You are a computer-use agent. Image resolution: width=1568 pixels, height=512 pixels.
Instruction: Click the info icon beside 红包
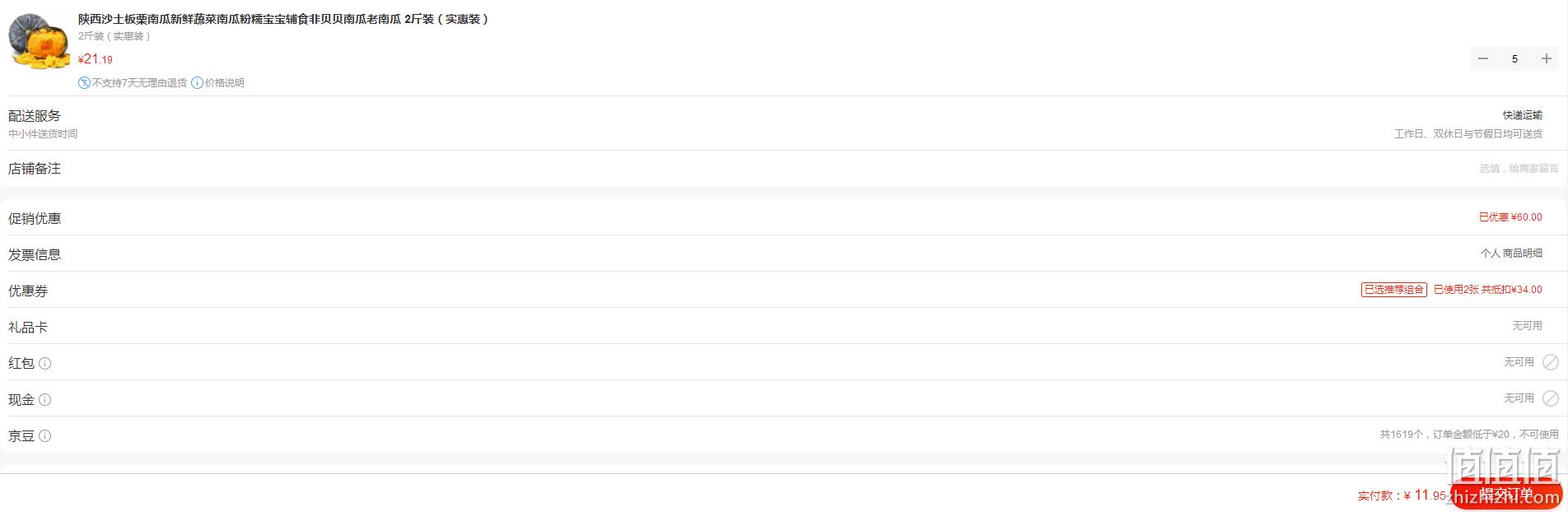pos(45,364)
